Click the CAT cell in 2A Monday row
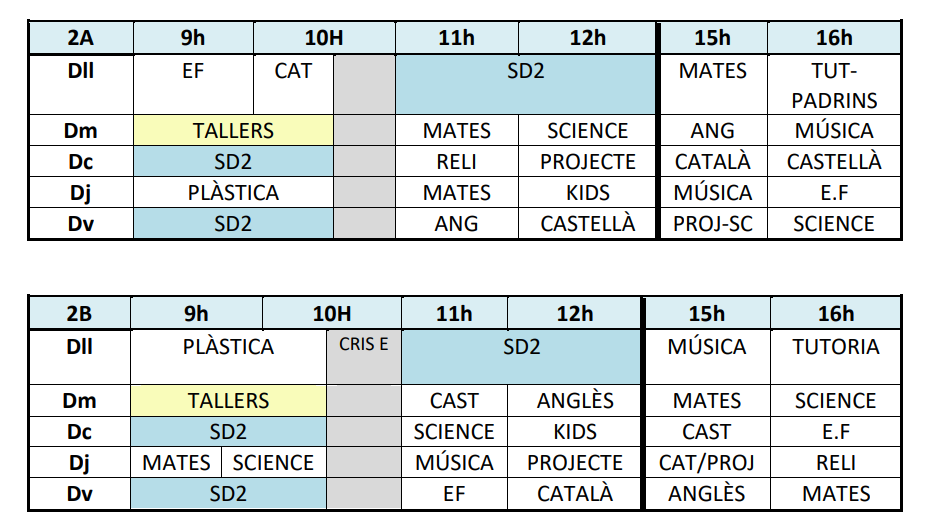The image size is (925, 532). click(x=293, y=71)
